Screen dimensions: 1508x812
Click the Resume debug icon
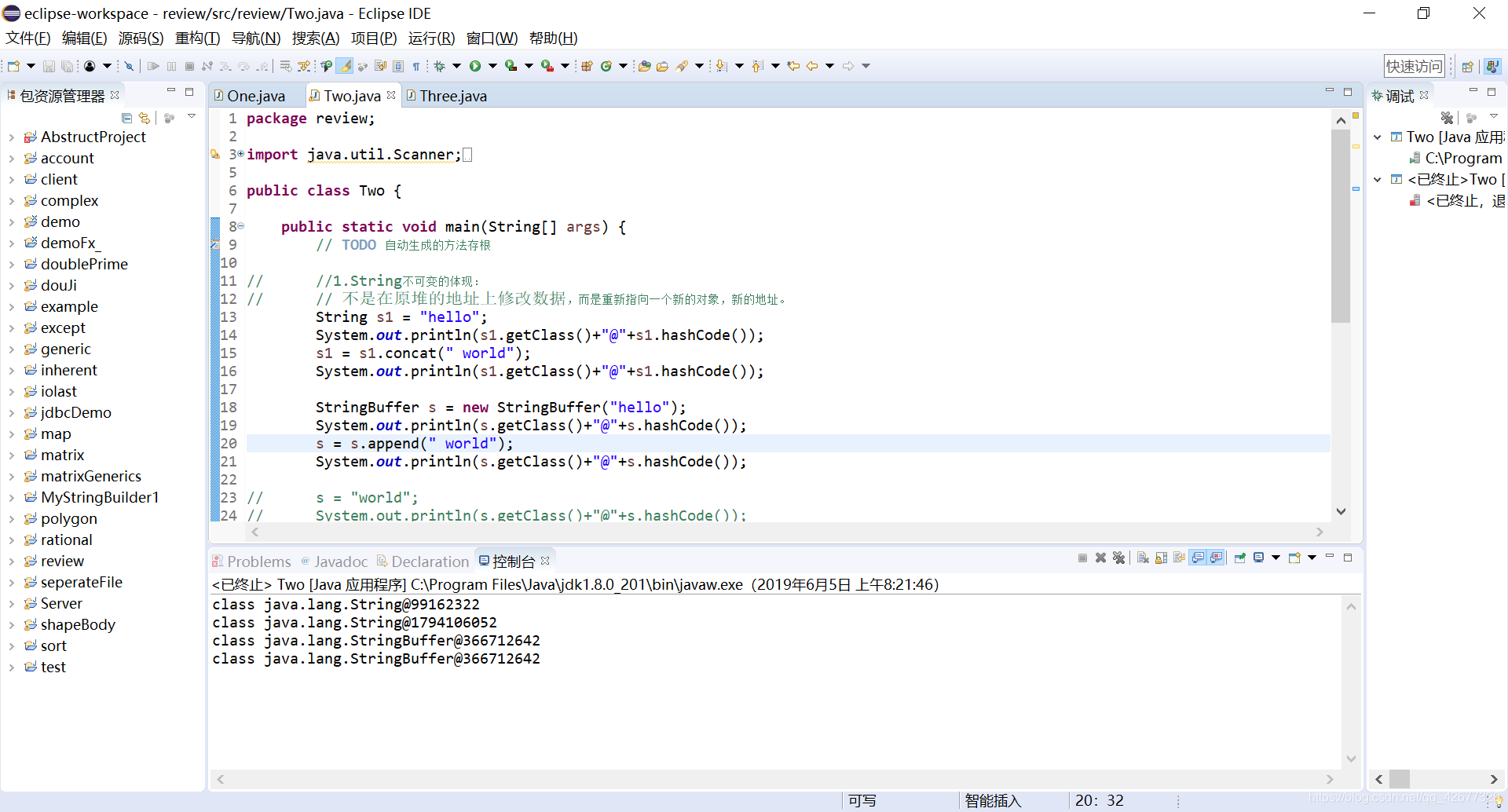click(153, 66)
